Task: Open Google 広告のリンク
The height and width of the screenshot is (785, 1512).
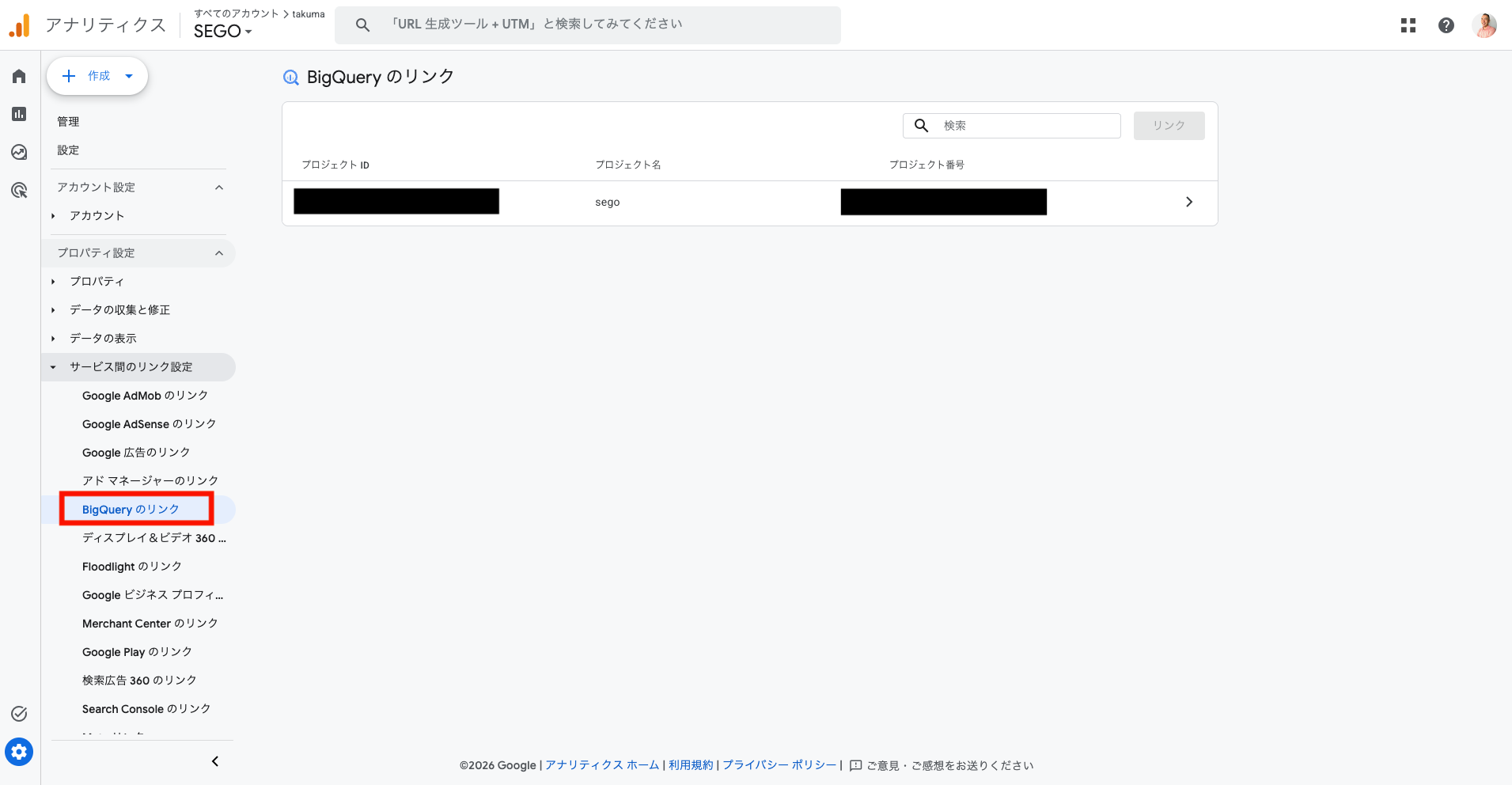Action: point(136,453)
